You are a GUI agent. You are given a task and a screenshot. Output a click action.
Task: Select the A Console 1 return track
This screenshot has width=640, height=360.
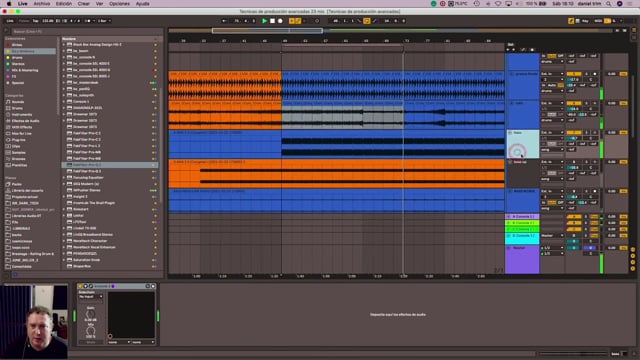[522, 216]
